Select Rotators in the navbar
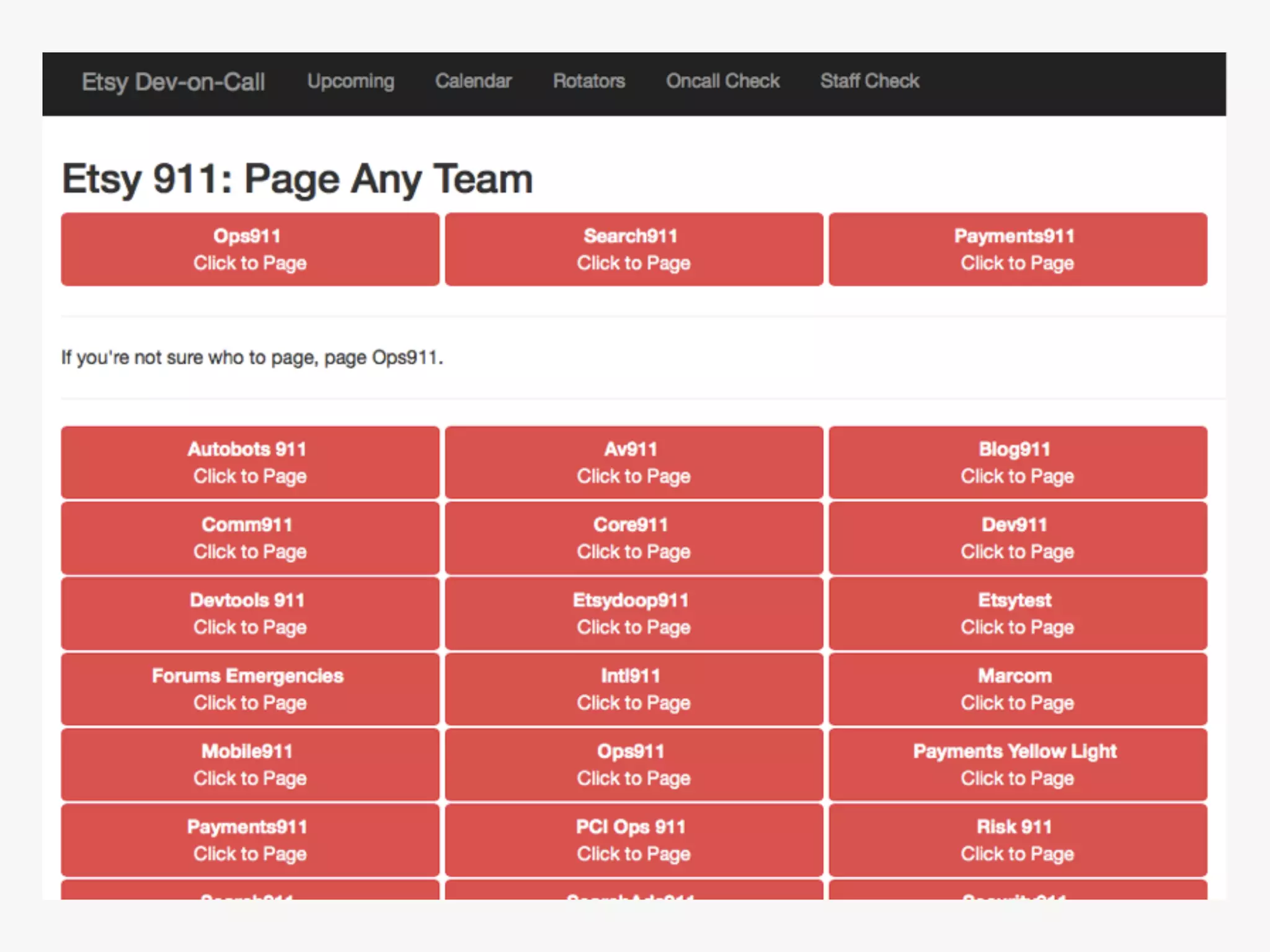1270x952 pixels. (x=588, y=81)
